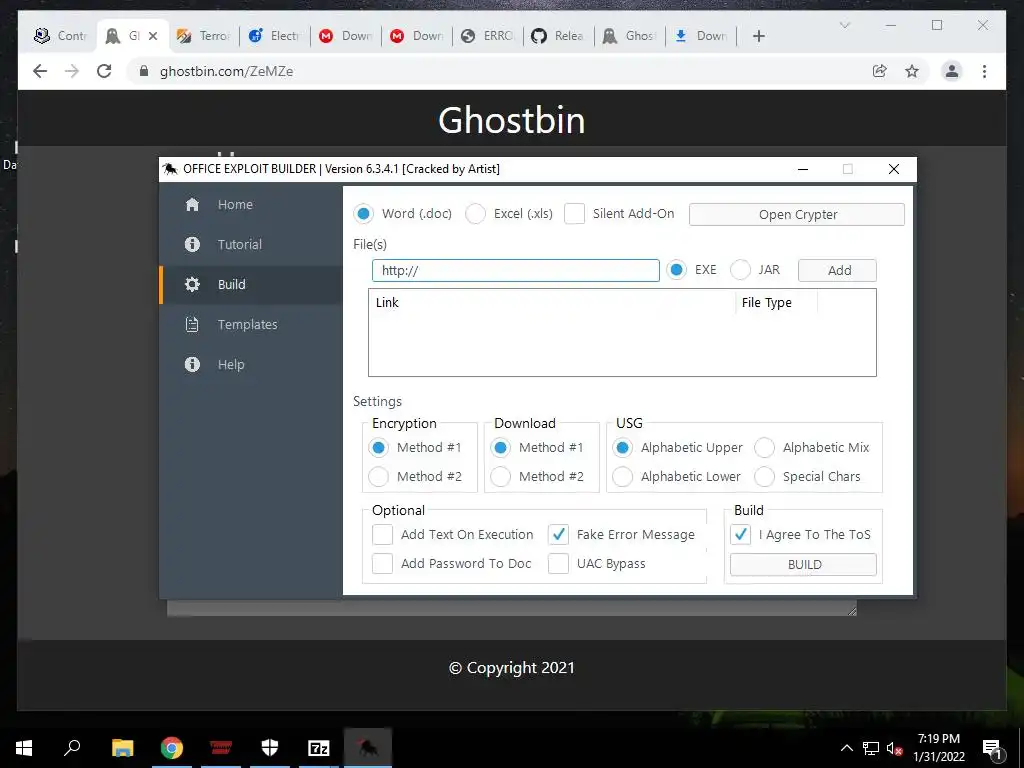Viewport: 1024px width, 768px height.
Task: Click the network tray icon
Action: (871, 748)
